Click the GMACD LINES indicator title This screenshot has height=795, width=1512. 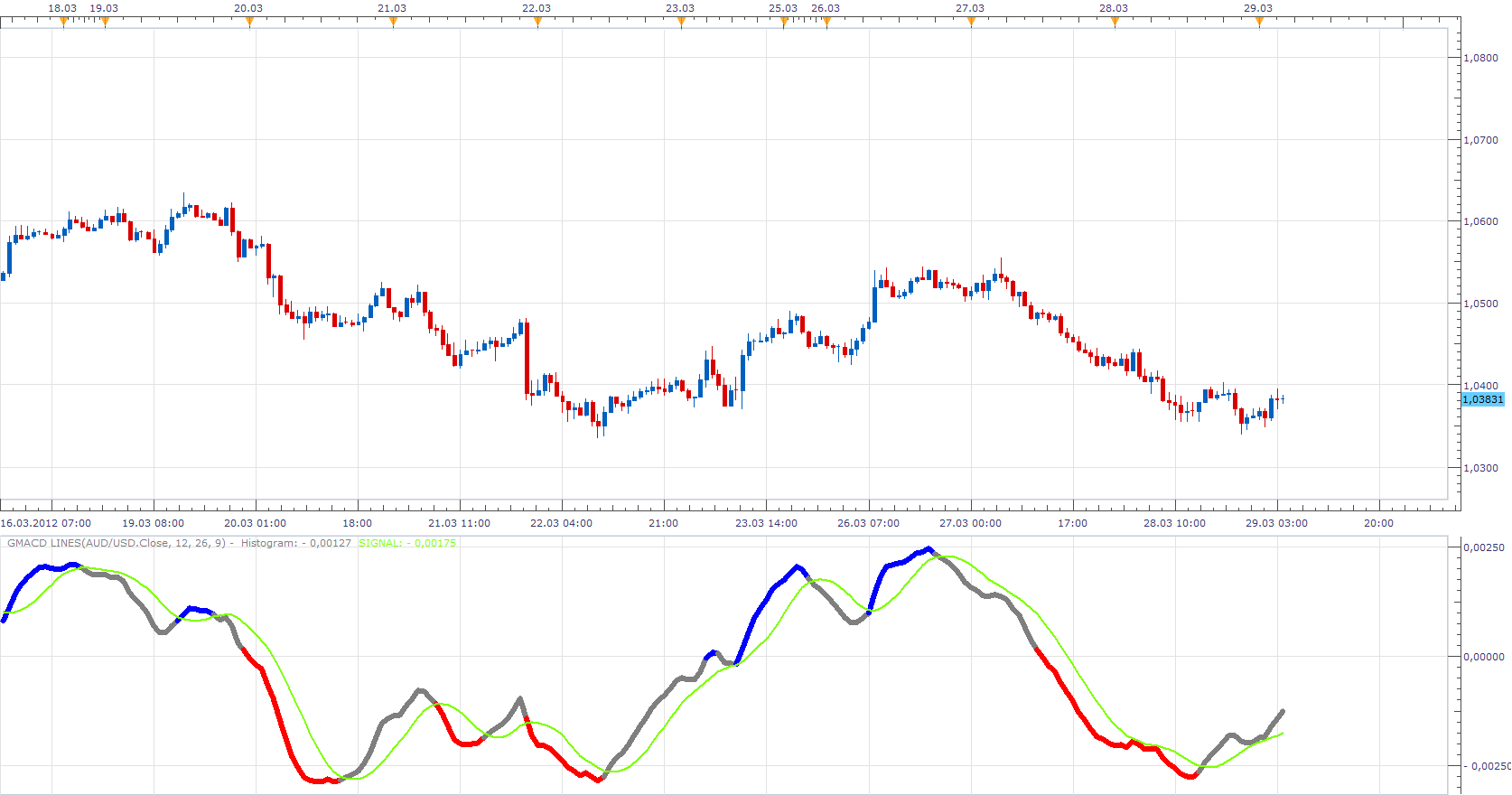[117, 543]
